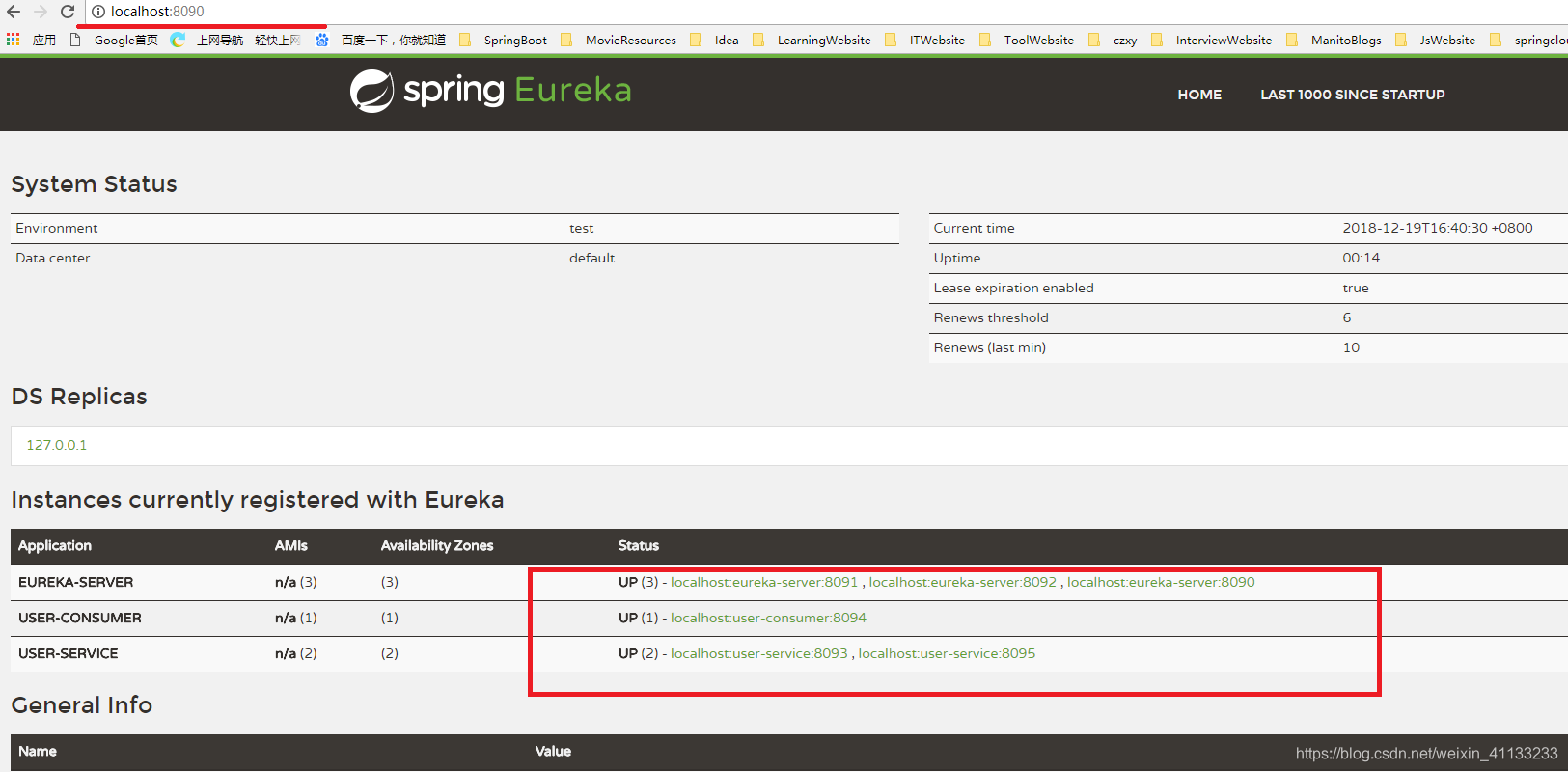The height and width of the screenshot is (772, 1568).
Task: Open localhost:user-consumer:8094 instance link
Action: [x=768, y=618]
